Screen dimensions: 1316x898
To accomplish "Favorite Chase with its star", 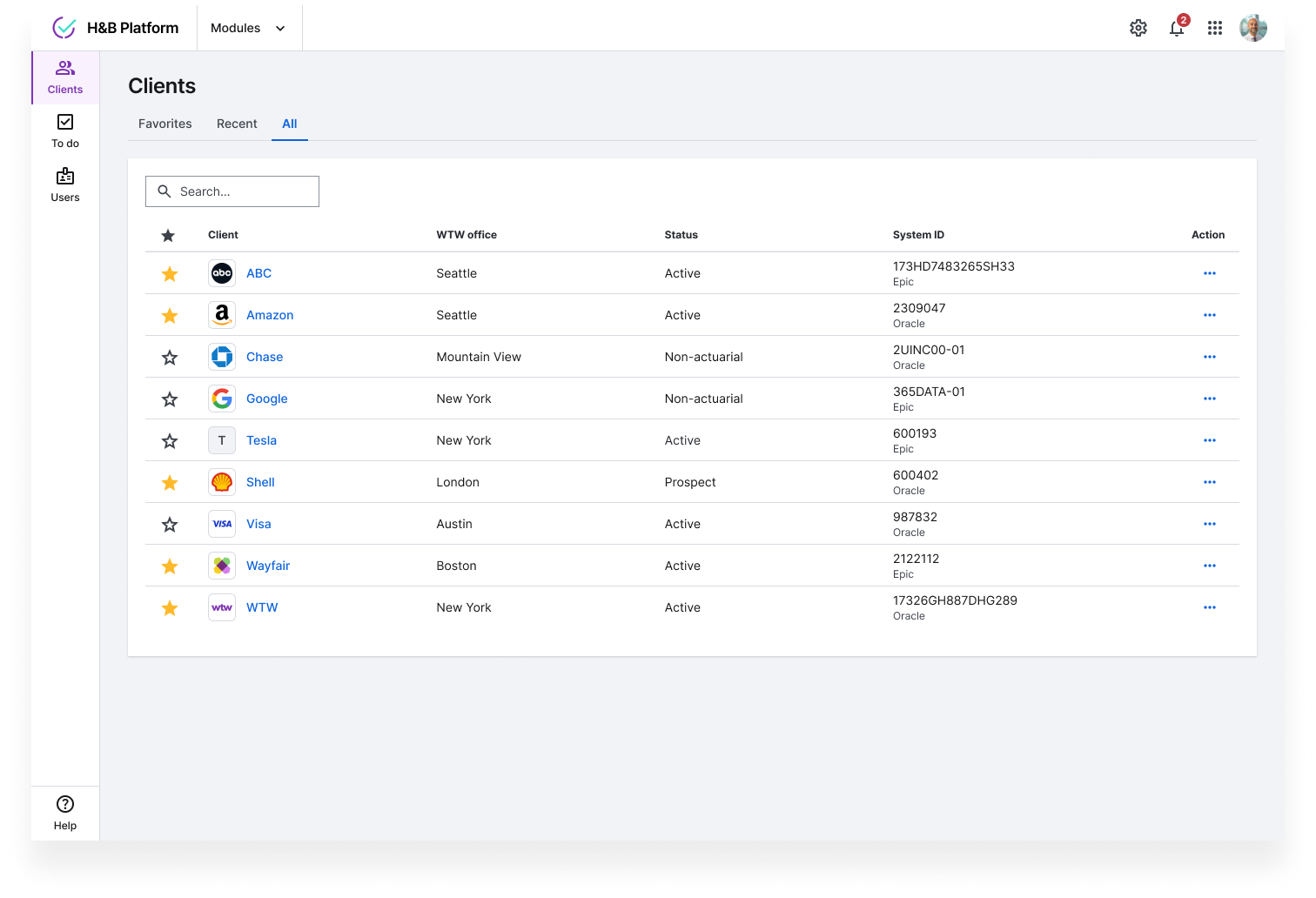I will pos(170,358).
